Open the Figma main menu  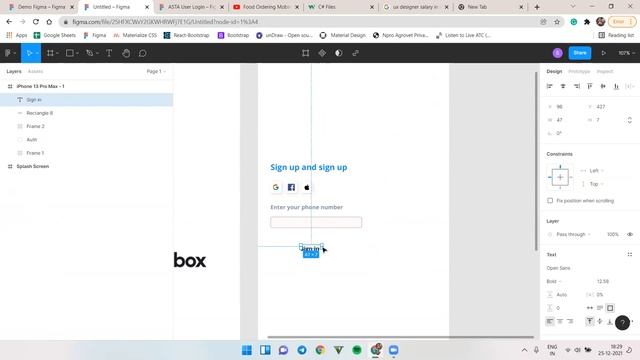point(8,53)
